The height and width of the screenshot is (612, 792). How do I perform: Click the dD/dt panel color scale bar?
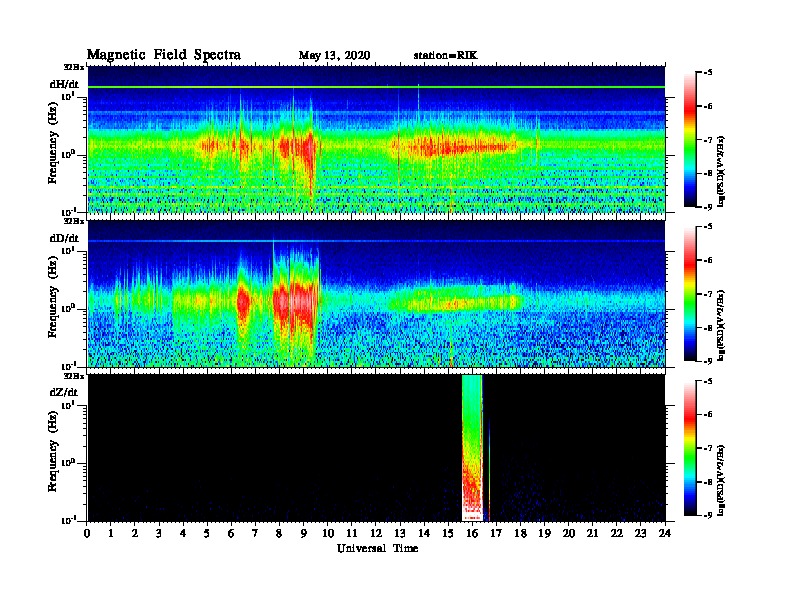tap(689, 293)
